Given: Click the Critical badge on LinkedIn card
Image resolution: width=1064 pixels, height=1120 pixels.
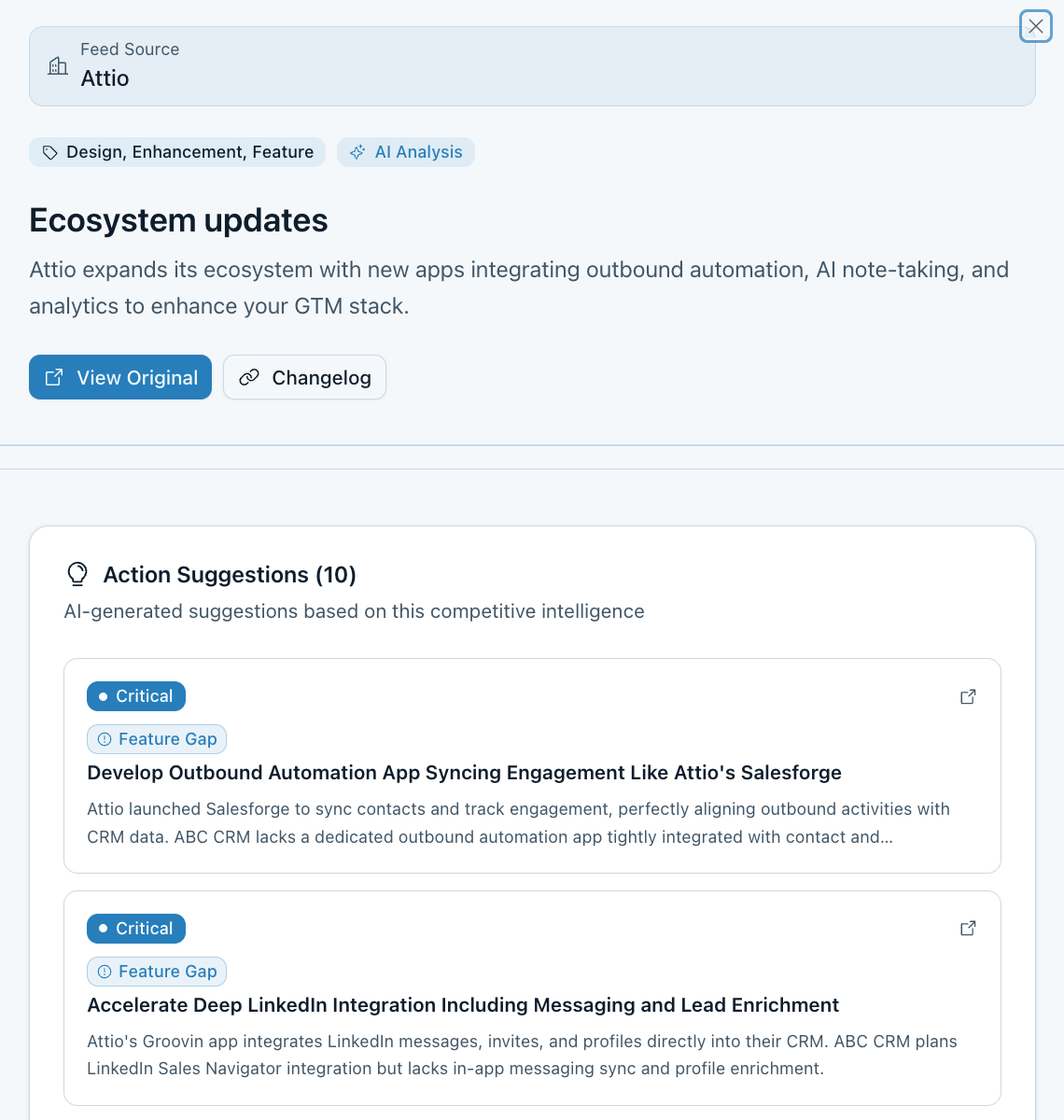Looking at the screenshot, I should 136,929.
